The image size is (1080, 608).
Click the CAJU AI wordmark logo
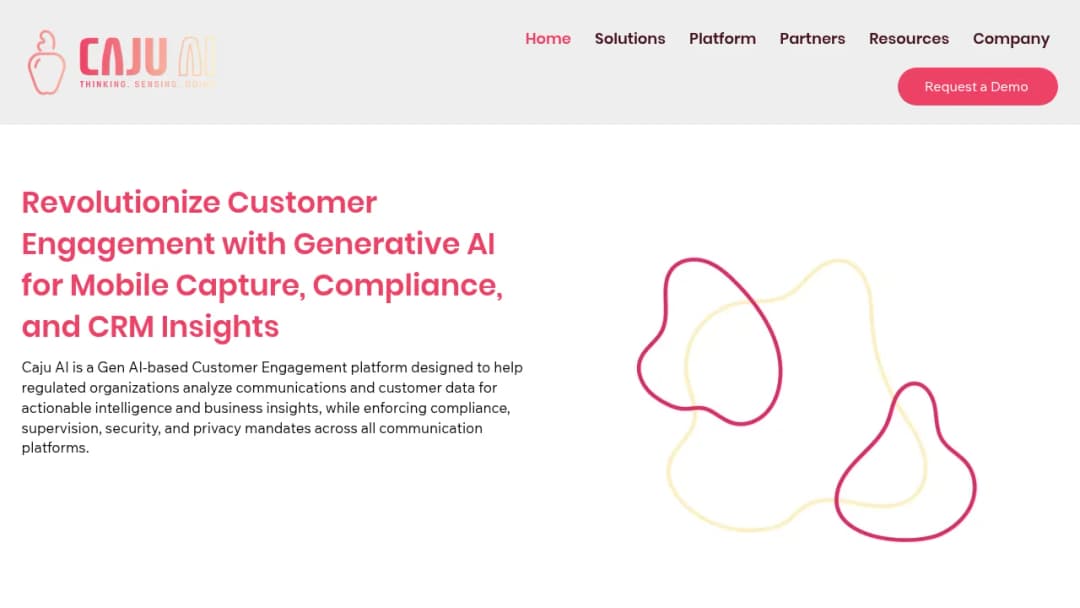tap(147, 56)
